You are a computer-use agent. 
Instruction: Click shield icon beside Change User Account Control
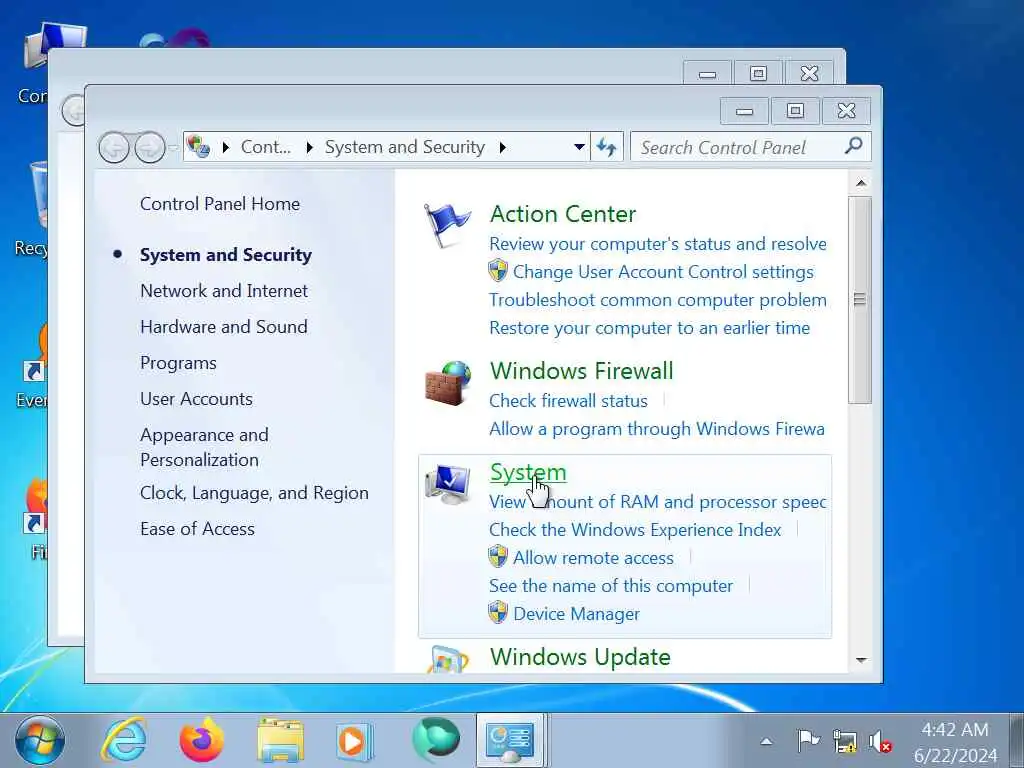[498, 270]
